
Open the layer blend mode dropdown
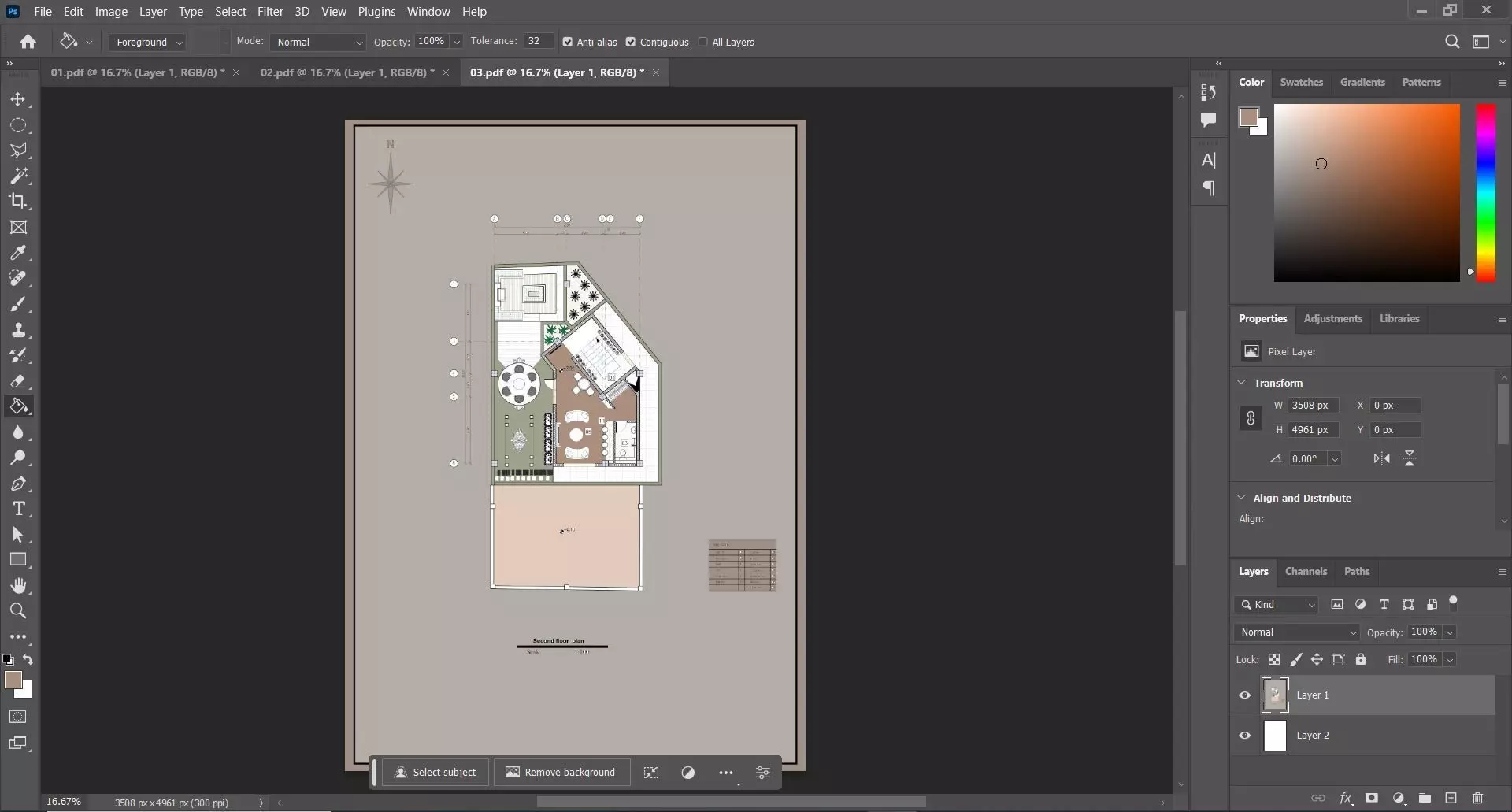pyautogui.click(x=1297, y=632)
